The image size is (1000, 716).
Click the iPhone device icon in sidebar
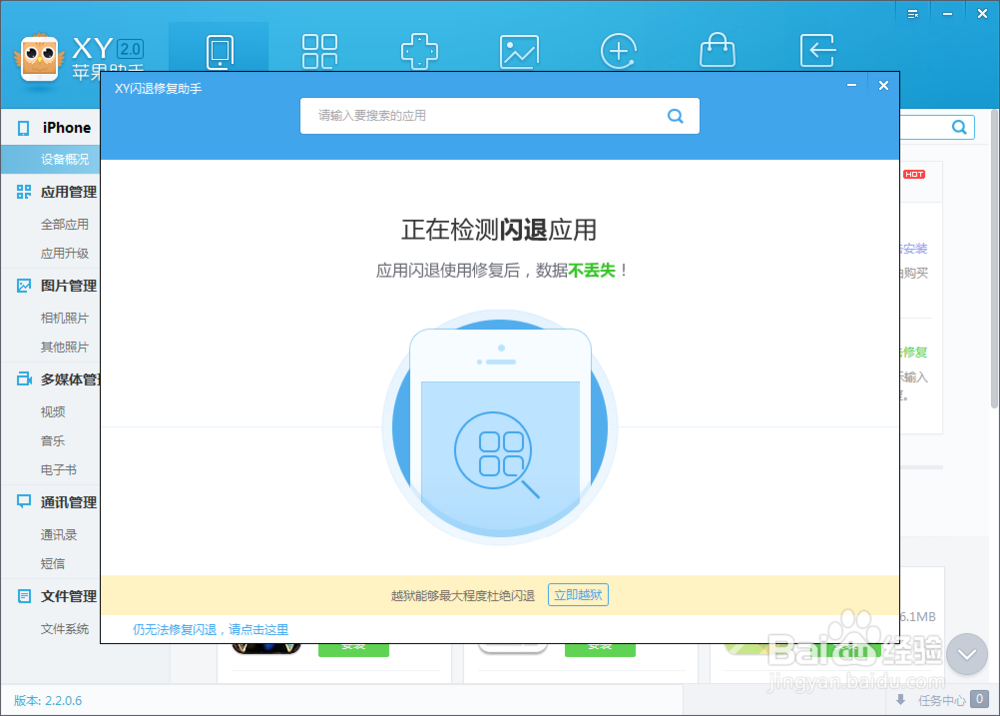click(24, 128)
